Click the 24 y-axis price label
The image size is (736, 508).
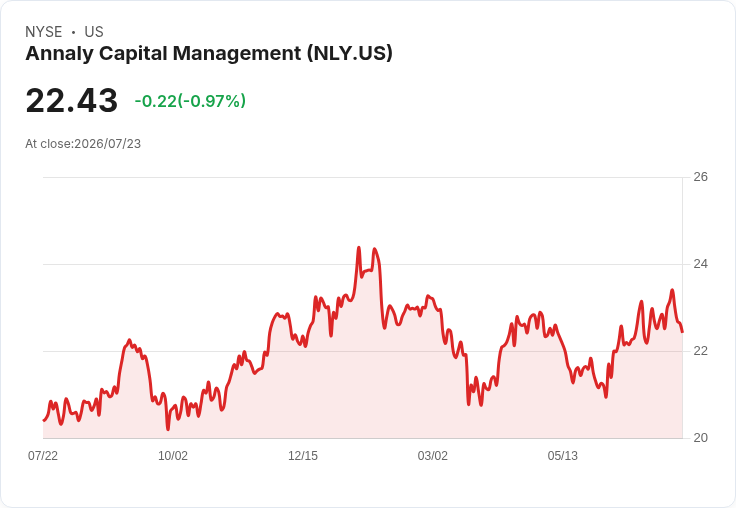tap(700, 264)
